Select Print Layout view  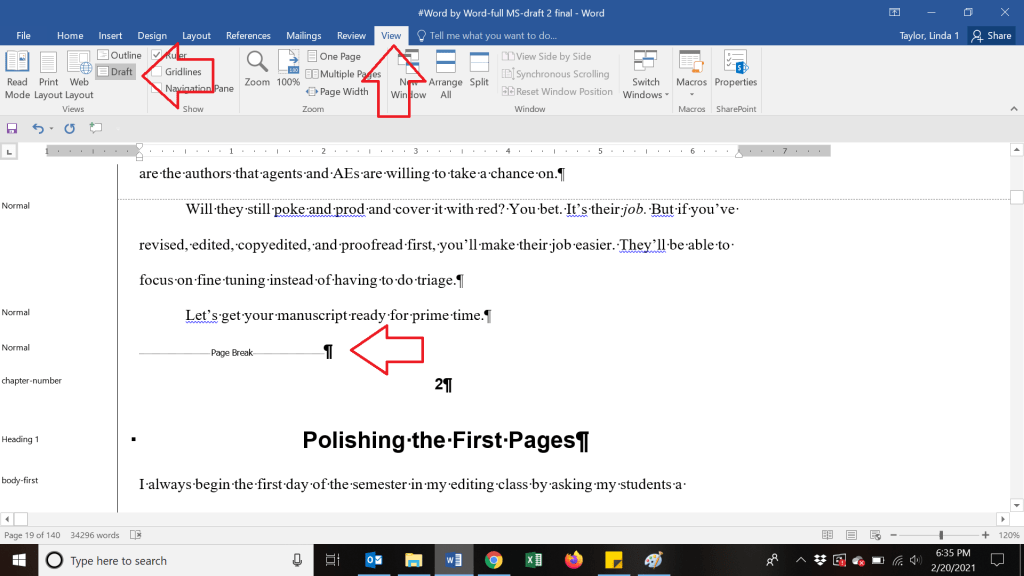[x=48, y=74]
